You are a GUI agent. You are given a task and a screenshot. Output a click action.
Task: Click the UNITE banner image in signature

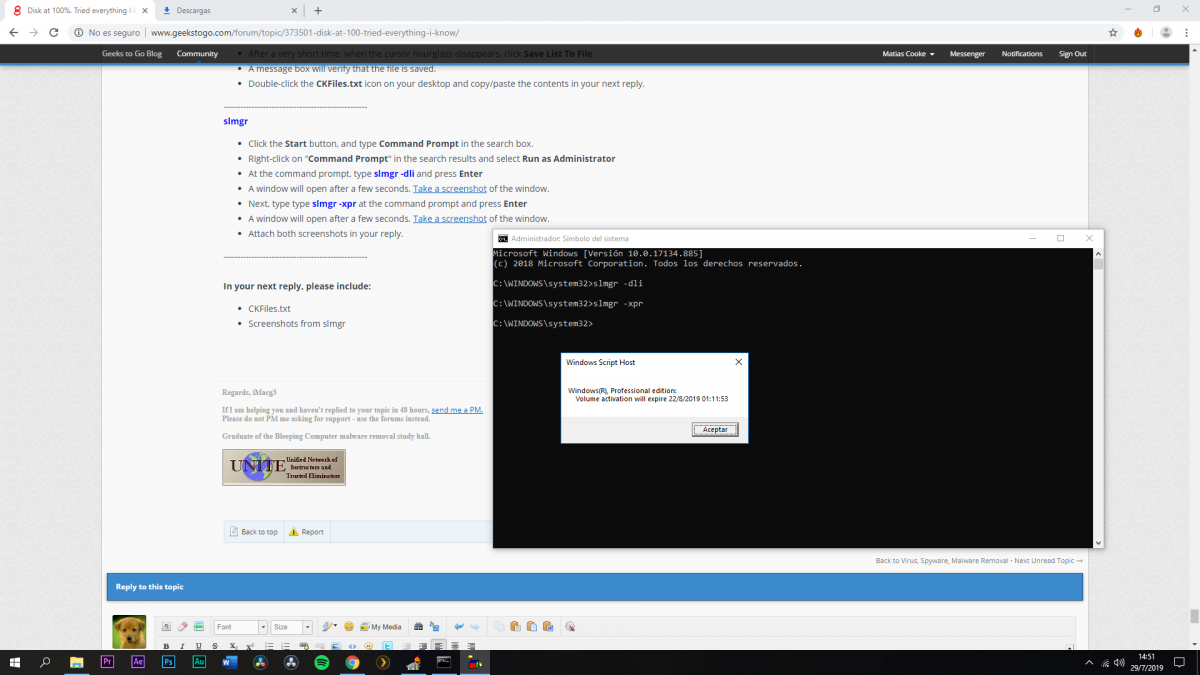coord(284,467)
